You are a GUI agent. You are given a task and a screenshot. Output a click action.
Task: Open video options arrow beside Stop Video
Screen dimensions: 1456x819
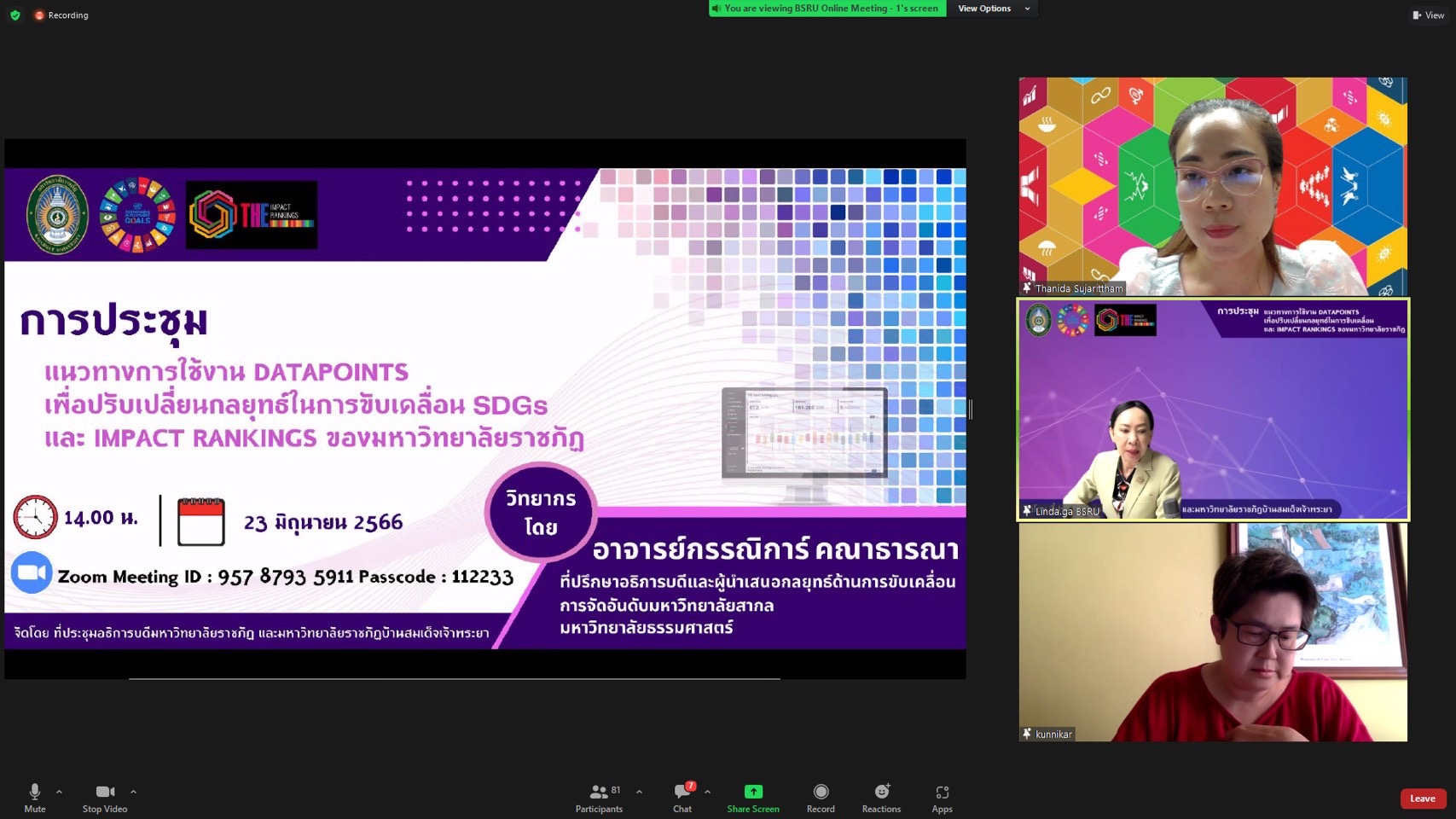[x=133, y=792]
